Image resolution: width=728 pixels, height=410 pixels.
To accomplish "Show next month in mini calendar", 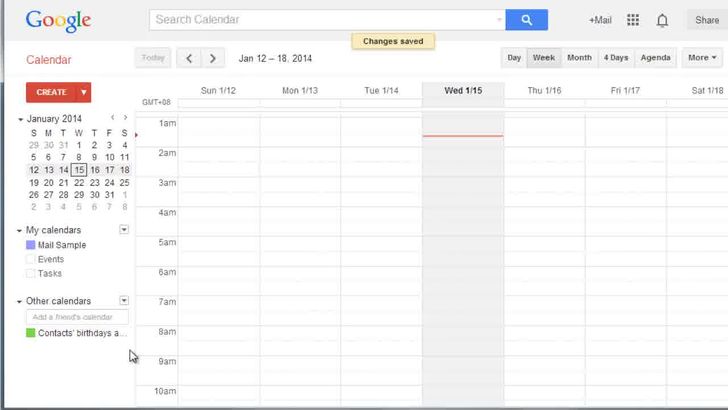I will click(x=125, y=118).
